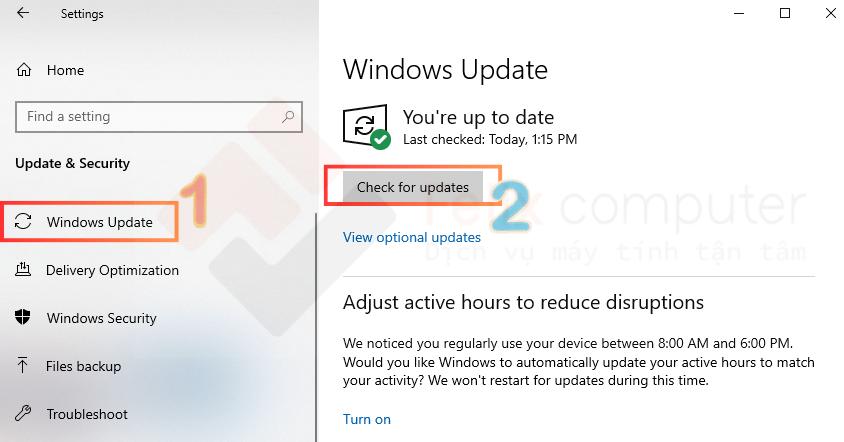This screenshot has width=844, height=442.
Task: Click the sidebar vertical scrollbar
Action: click(x=316, y=327)
